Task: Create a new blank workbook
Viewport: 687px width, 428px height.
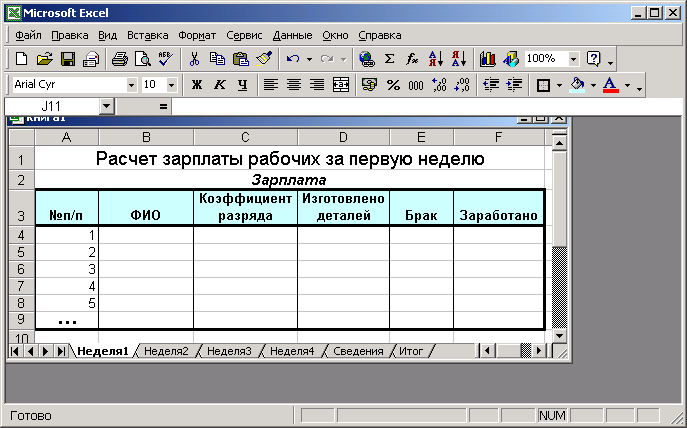Action: coord(21,59)
